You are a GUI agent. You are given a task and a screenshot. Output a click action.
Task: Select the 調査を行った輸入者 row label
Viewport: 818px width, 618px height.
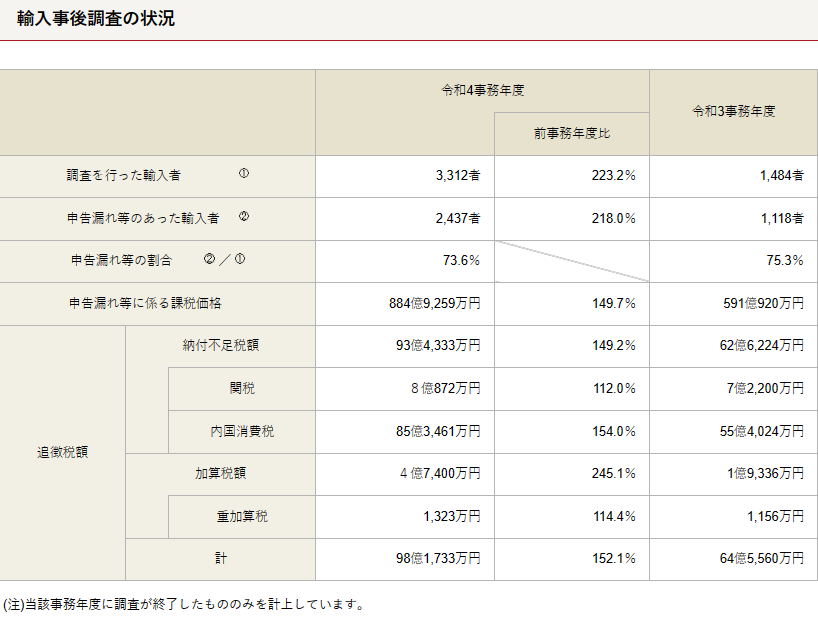click(124, 175)
